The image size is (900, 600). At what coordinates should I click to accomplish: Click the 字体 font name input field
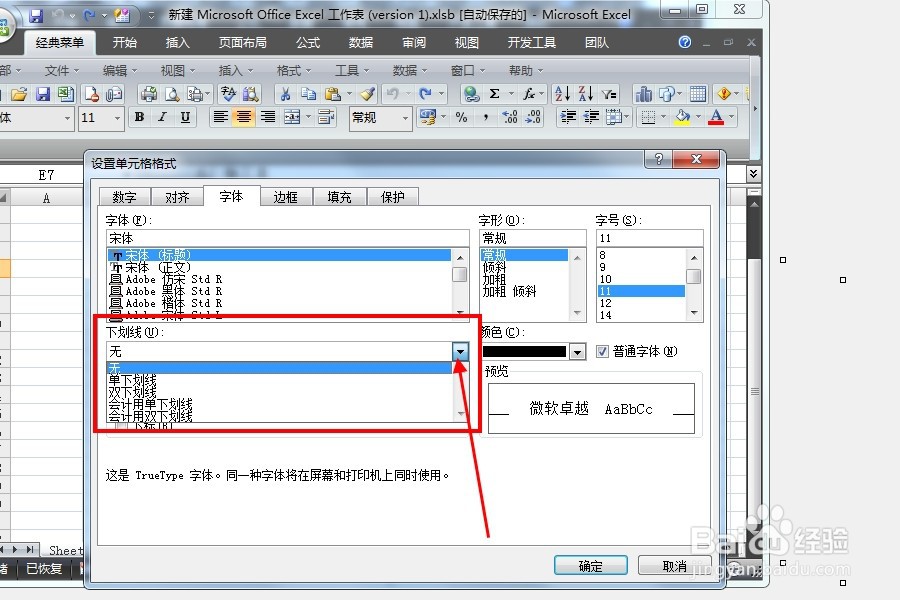[x=288, y=238]
